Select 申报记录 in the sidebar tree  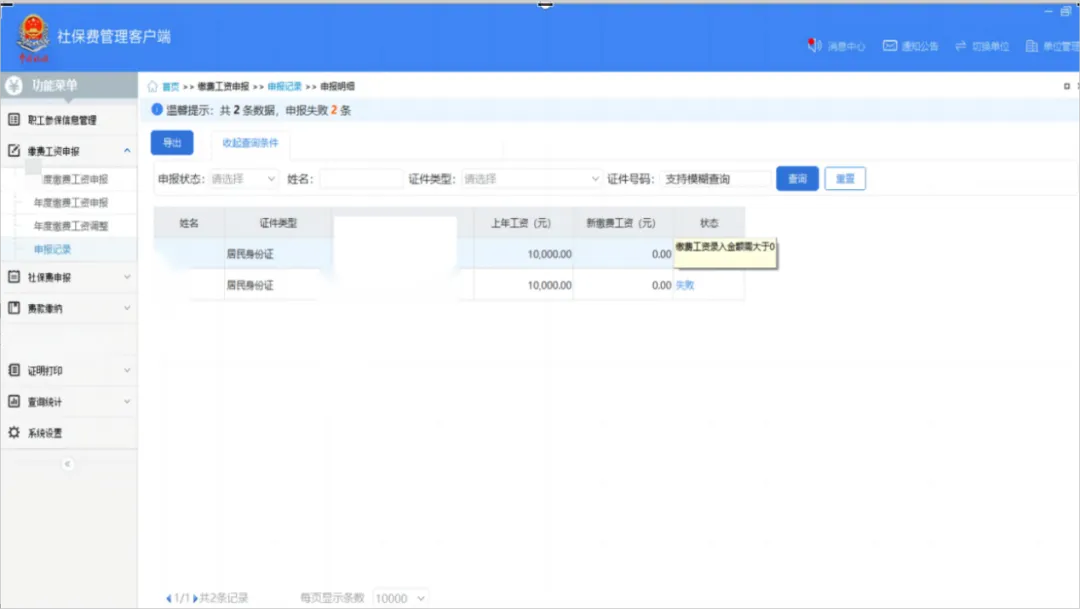pos(52,249)
